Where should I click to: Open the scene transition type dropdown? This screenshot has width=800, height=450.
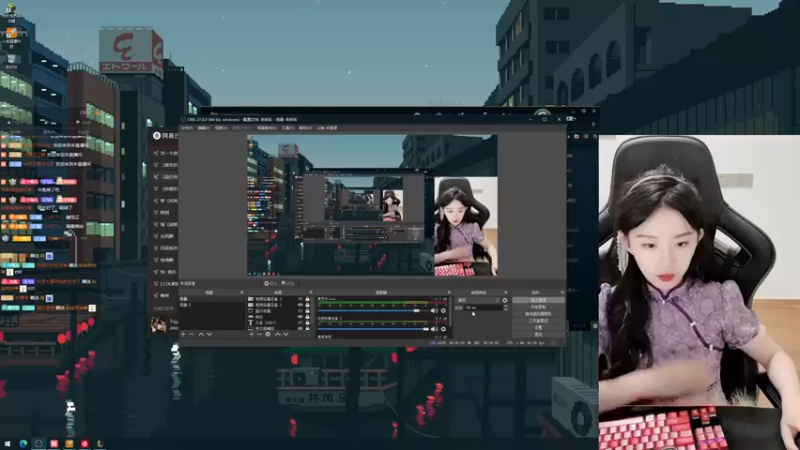478,300
